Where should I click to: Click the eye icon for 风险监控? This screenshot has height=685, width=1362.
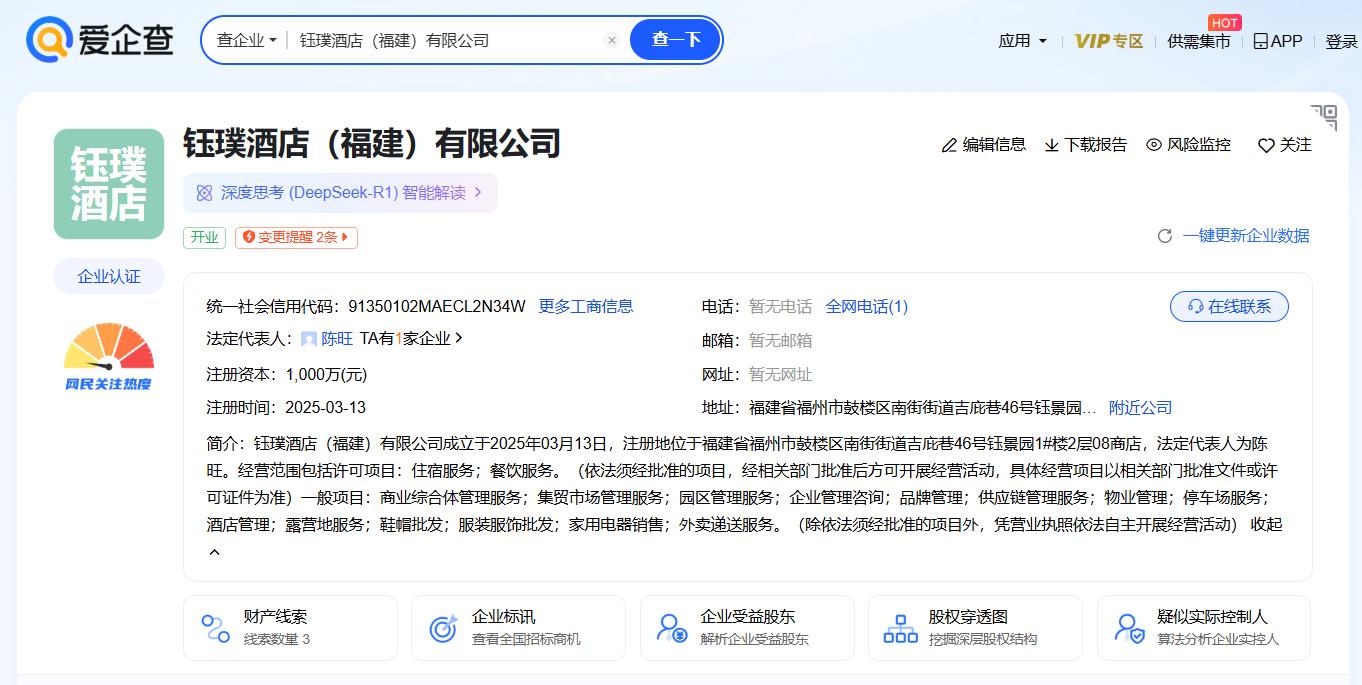1154,145
